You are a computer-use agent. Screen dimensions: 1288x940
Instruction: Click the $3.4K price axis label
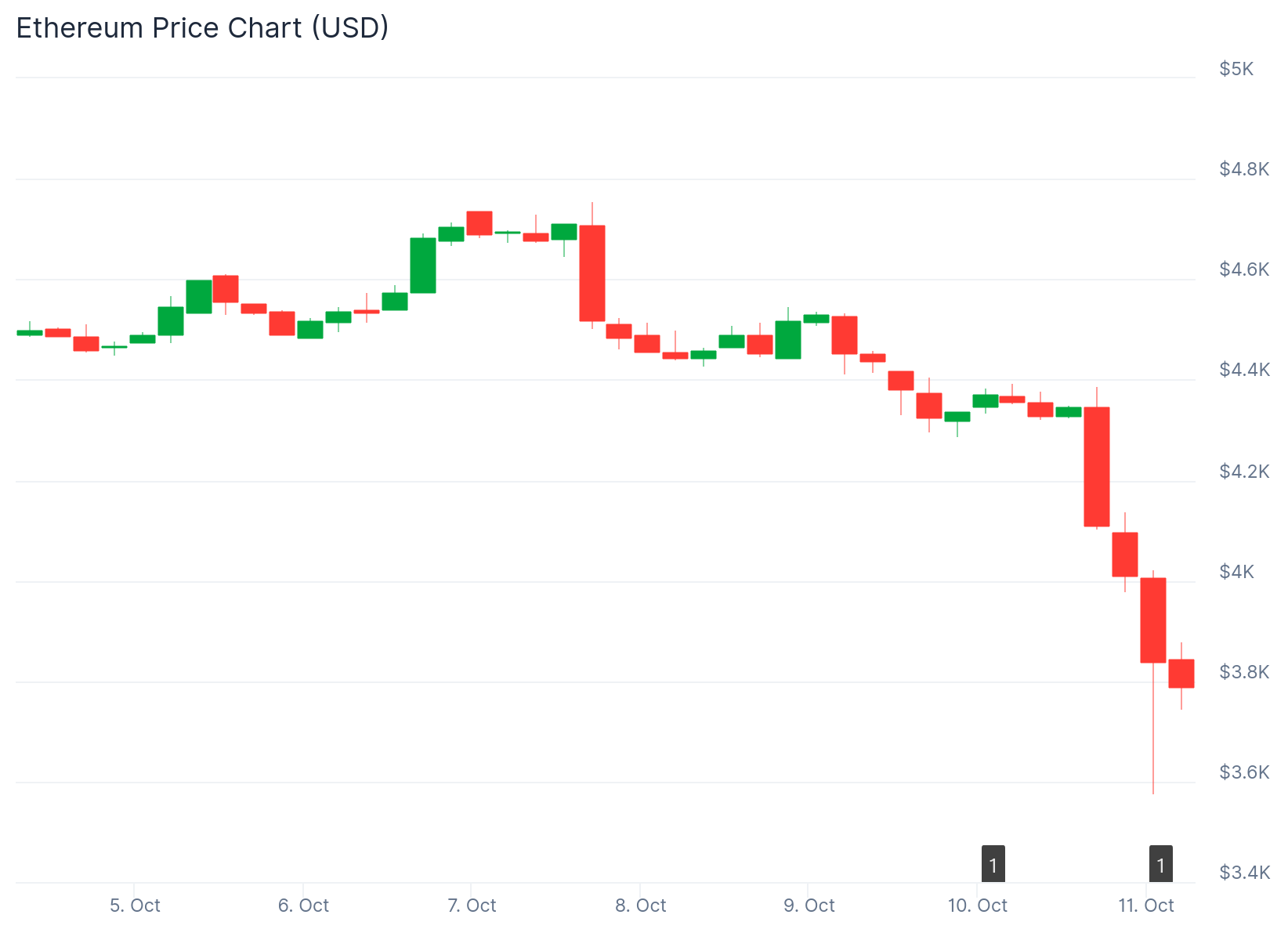[1244, 873]
